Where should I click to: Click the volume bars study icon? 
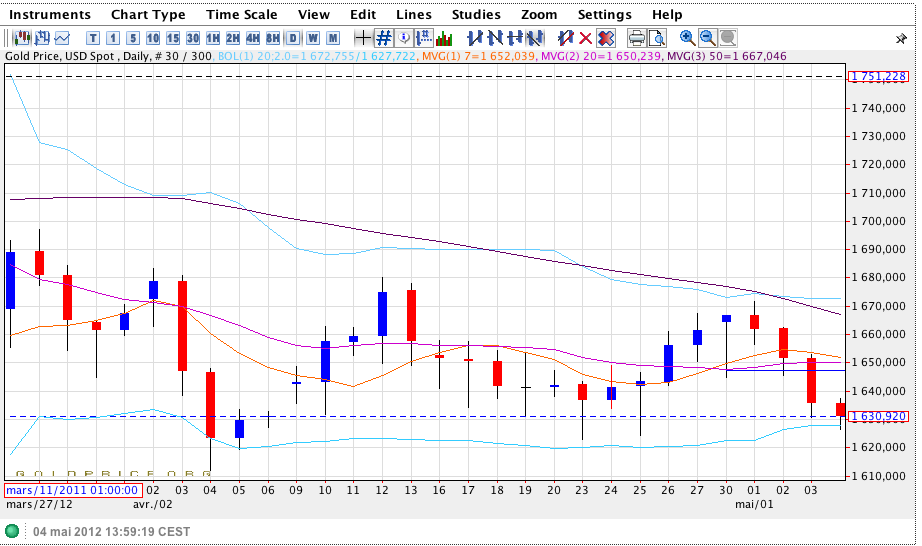(444, 38)
